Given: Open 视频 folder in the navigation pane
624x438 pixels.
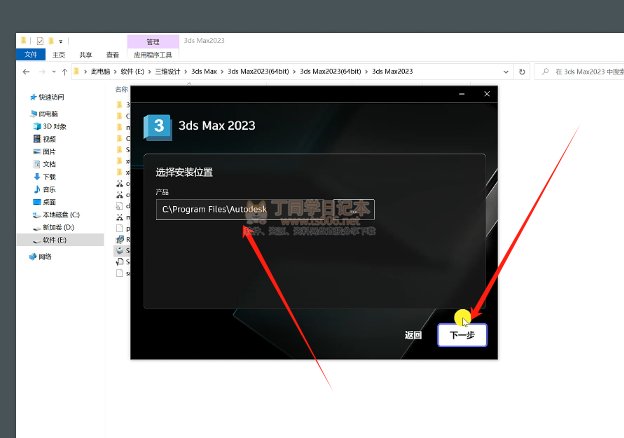Looking at the screenshot, I should 49,139.
